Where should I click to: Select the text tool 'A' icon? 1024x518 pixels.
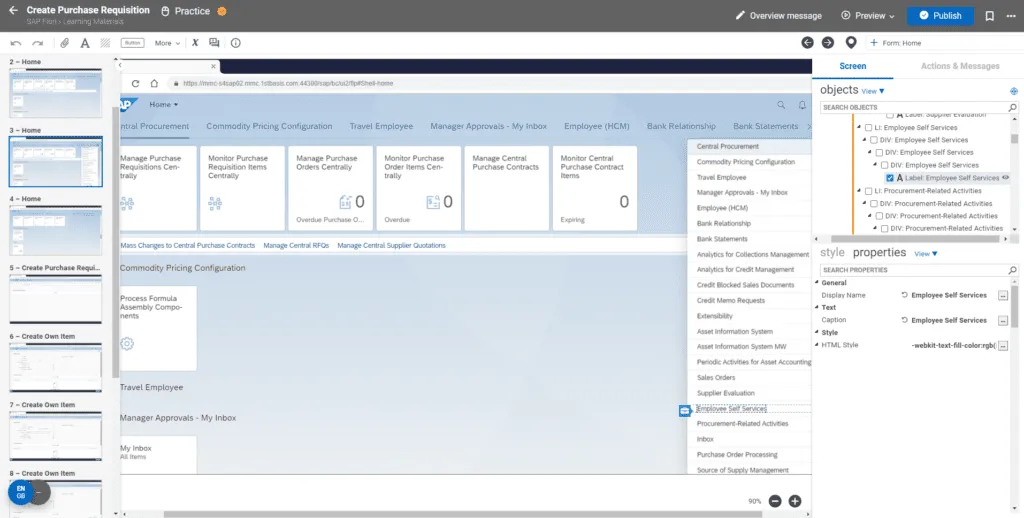click(x=85, y=43)
